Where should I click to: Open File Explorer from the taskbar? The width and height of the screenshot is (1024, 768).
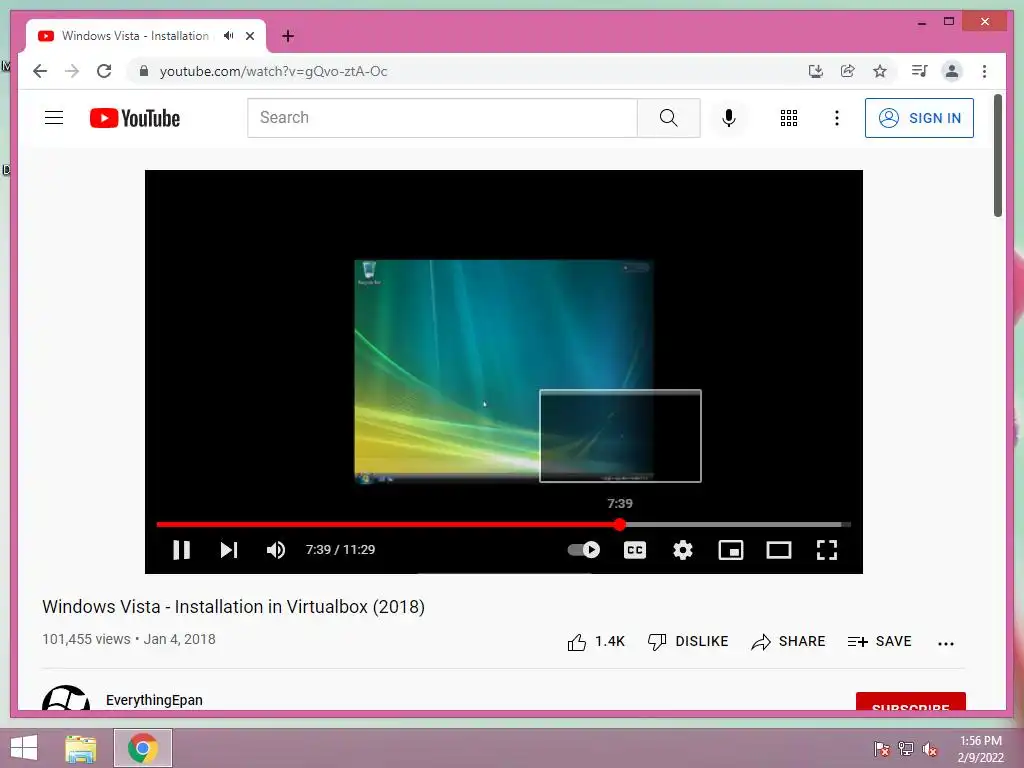(81, 748)
